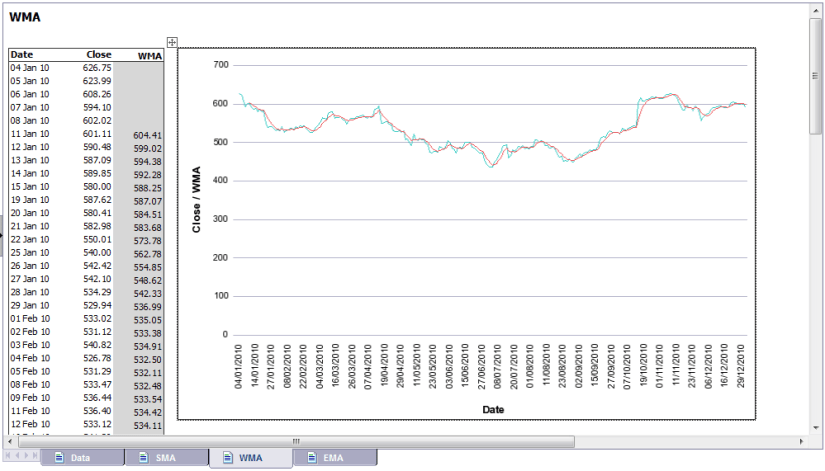Click the horizontal scrollbar right arrow

pos(801,442)
